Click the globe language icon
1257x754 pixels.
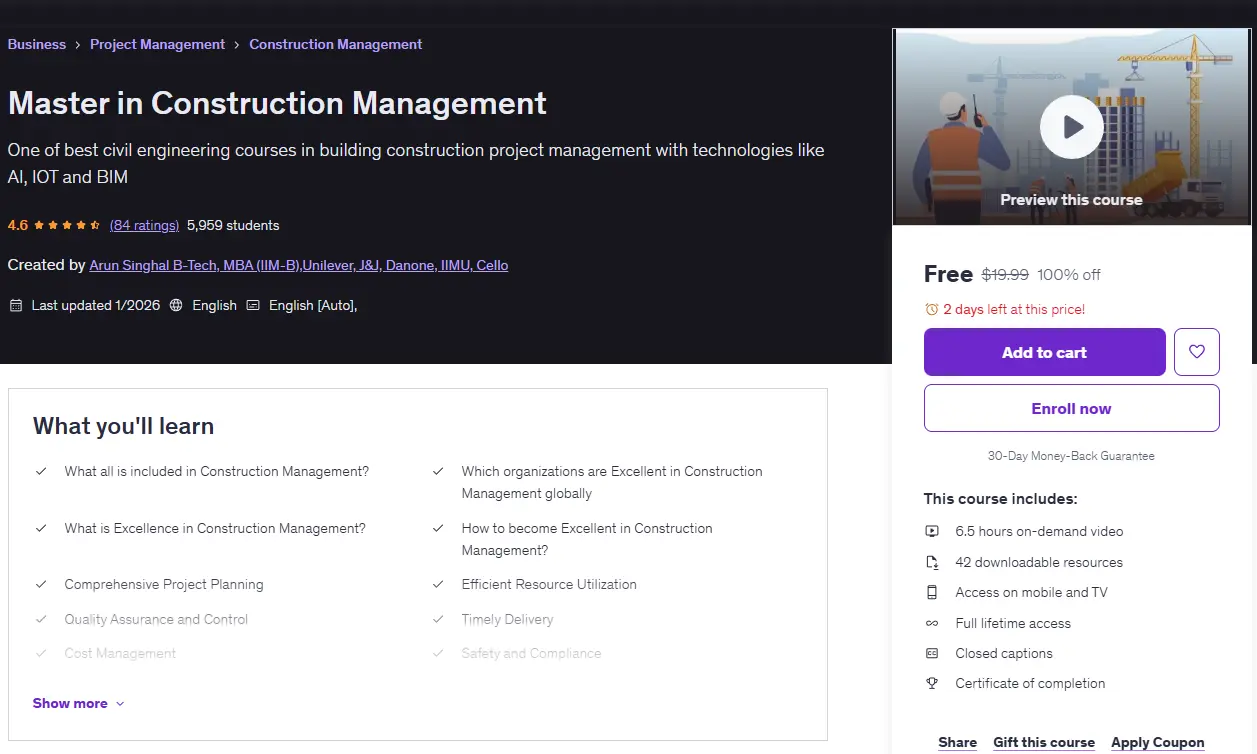(176, 305)
